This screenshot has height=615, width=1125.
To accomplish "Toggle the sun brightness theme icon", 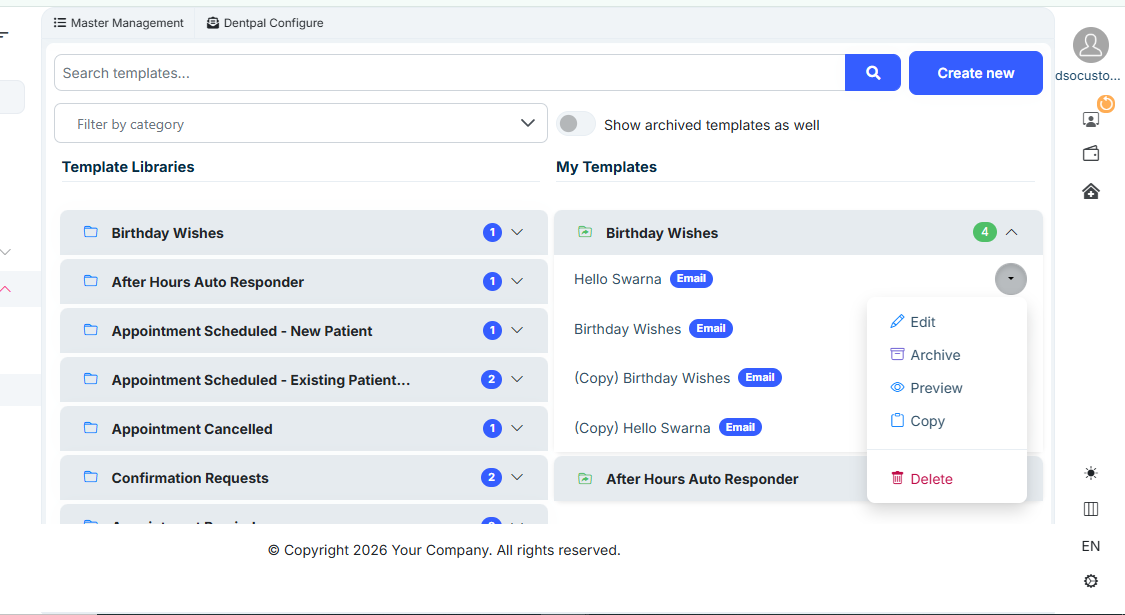I will (x=1091, y=473).
